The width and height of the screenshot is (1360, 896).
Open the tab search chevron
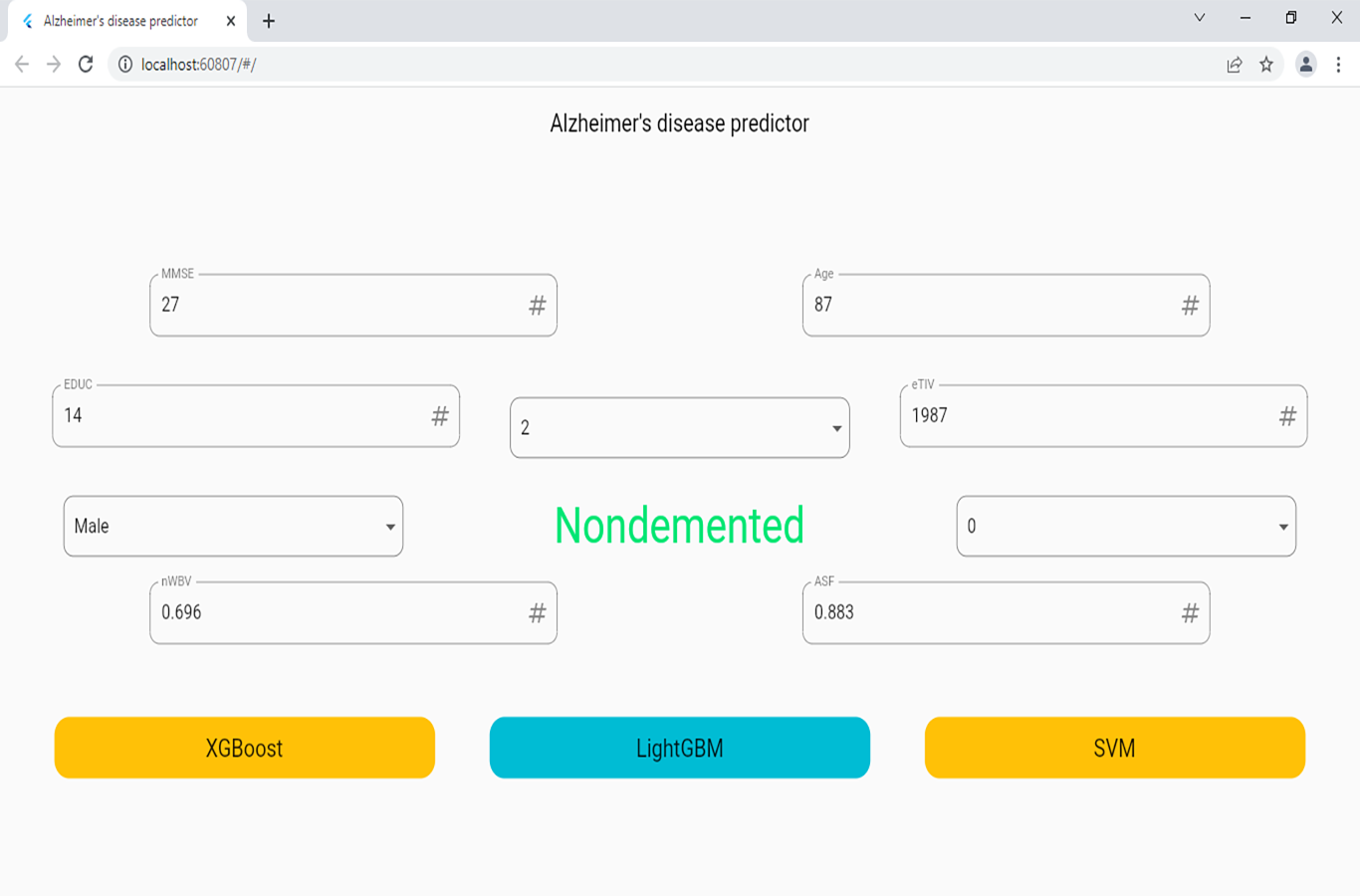(x=1200, y=18)
